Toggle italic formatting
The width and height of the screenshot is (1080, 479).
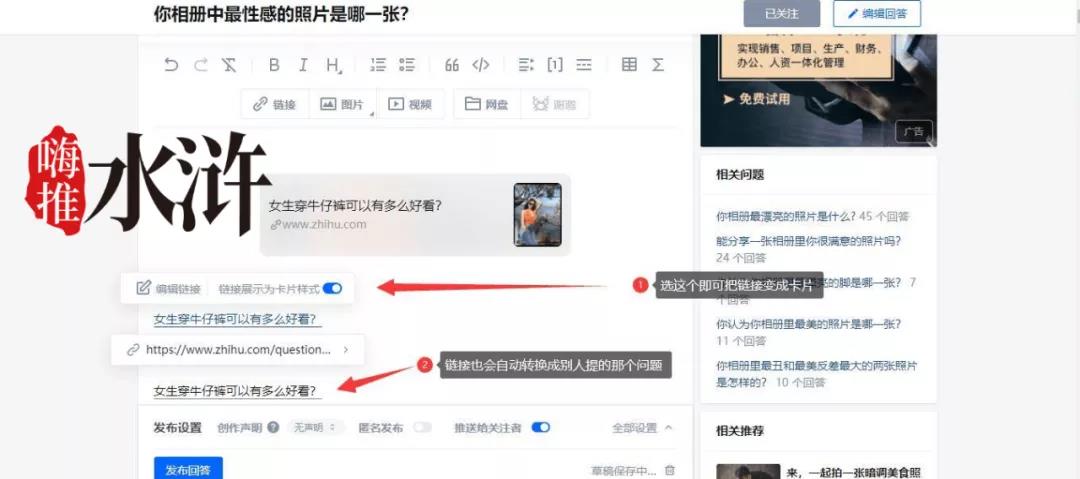[303, 65]
